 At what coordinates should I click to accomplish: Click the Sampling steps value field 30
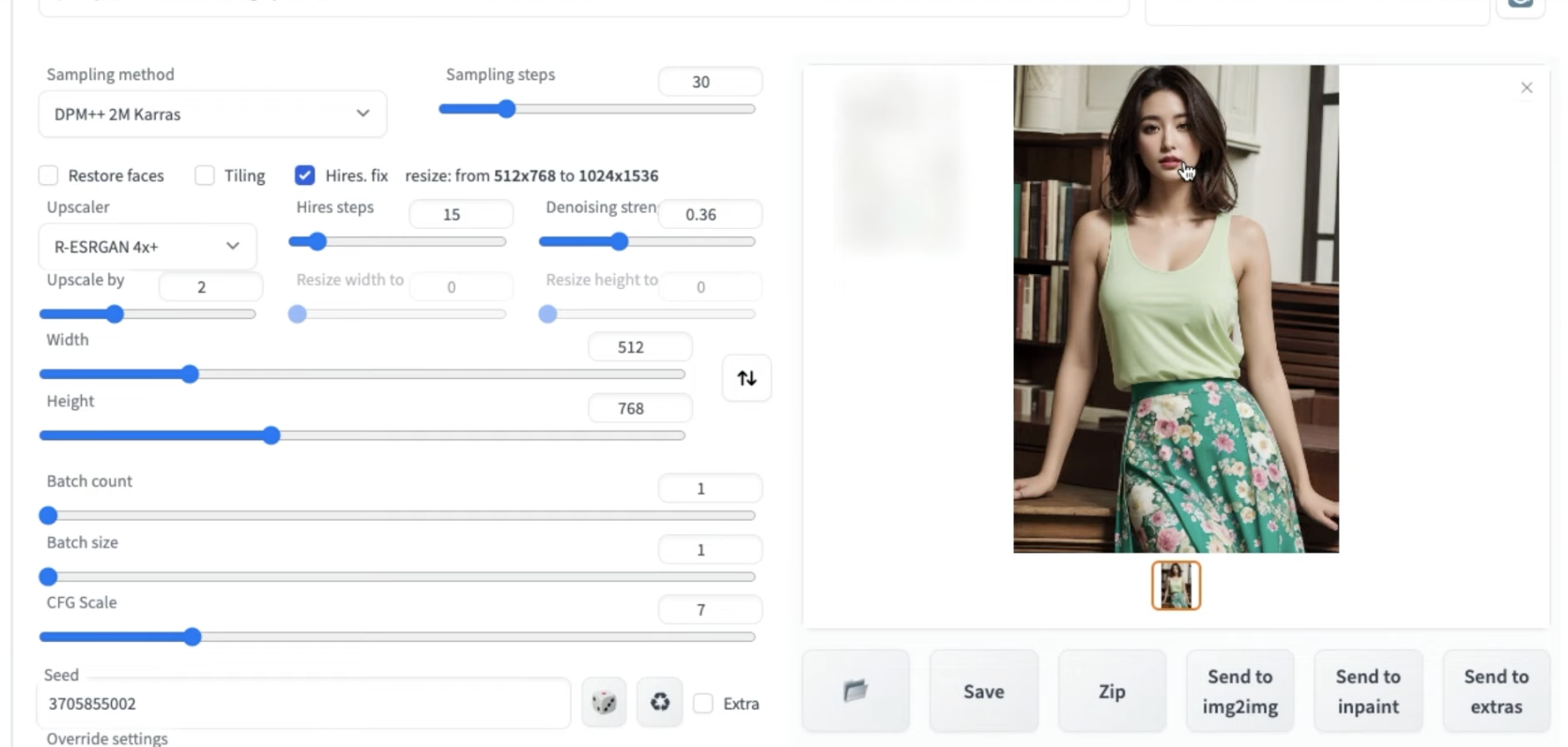pyautogui.click(x=710, y=82)
